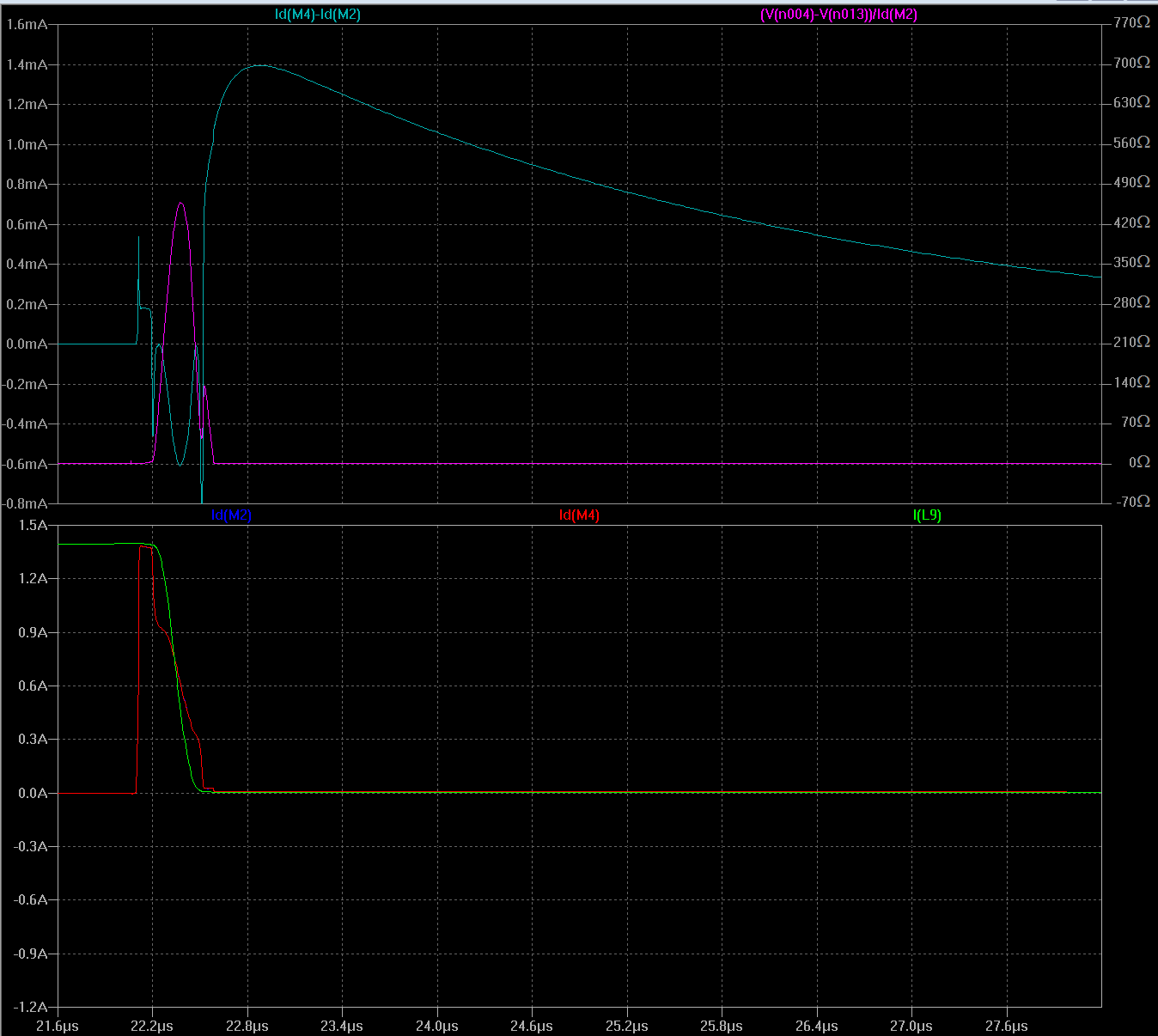Click the positive 0.9A axis label
This screenshot has width=1158, height=1036.
click(34, 633)
